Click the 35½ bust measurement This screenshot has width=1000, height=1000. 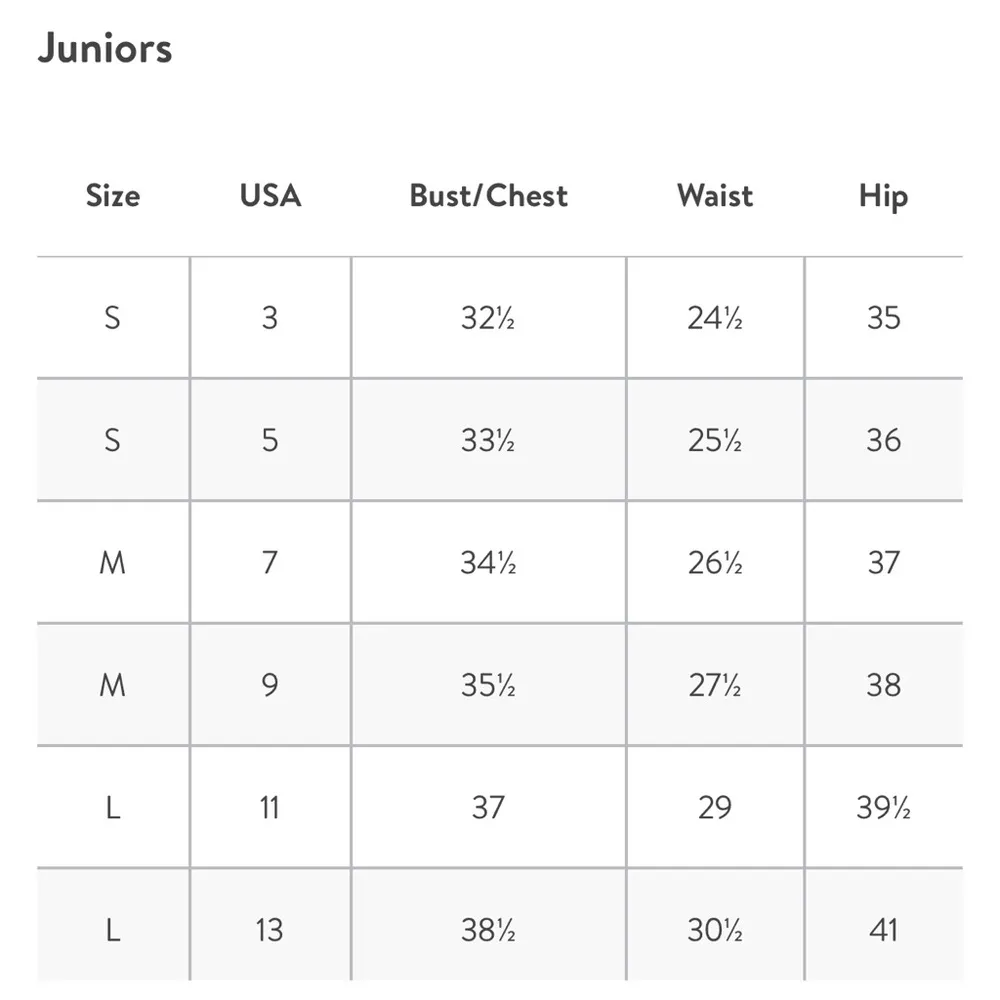488,685
